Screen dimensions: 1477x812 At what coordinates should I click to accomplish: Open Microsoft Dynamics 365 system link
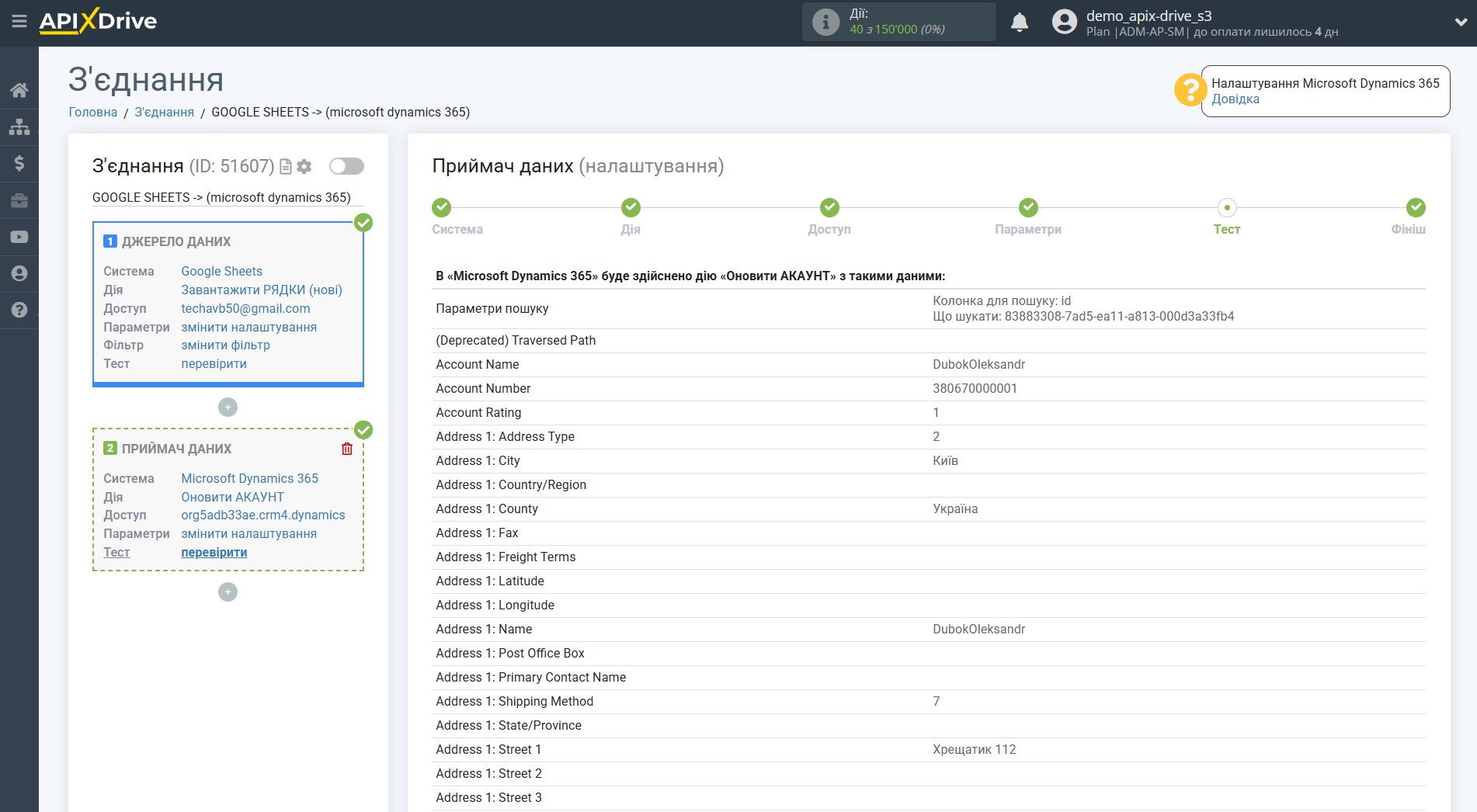[250, 478]
